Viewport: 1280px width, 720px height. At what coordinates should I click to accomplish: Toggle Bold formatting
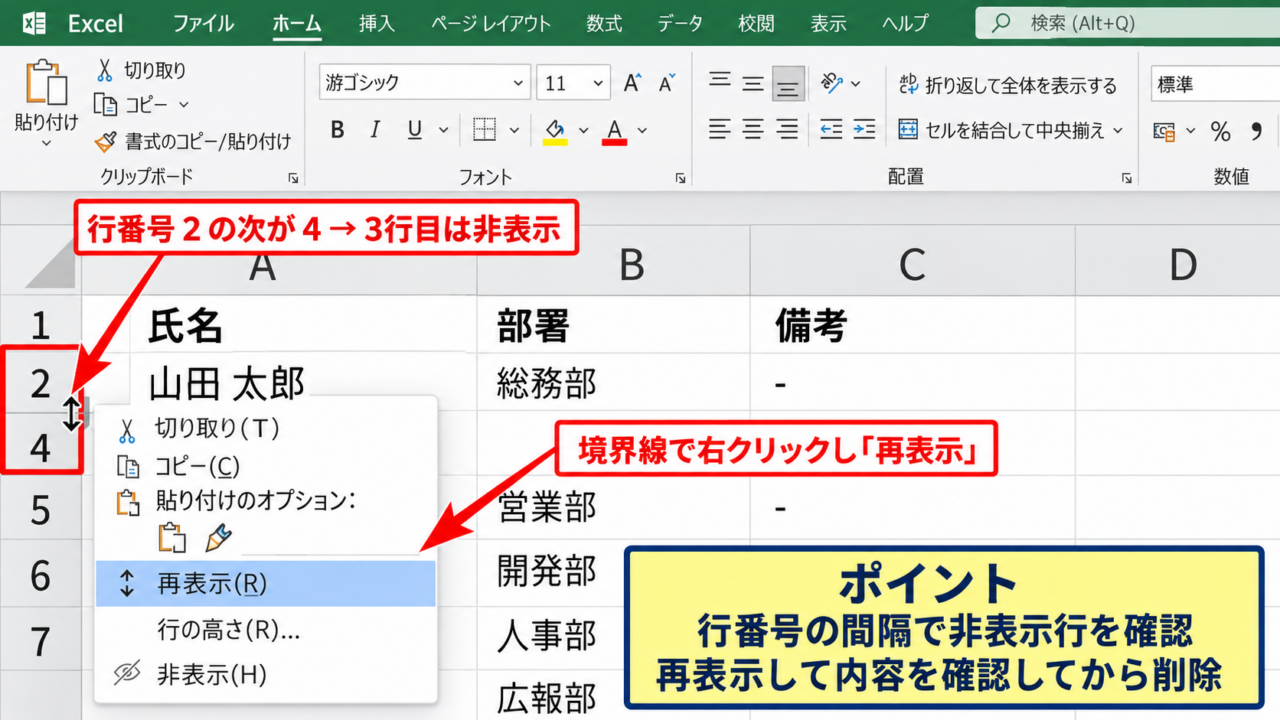click(337, 130)
